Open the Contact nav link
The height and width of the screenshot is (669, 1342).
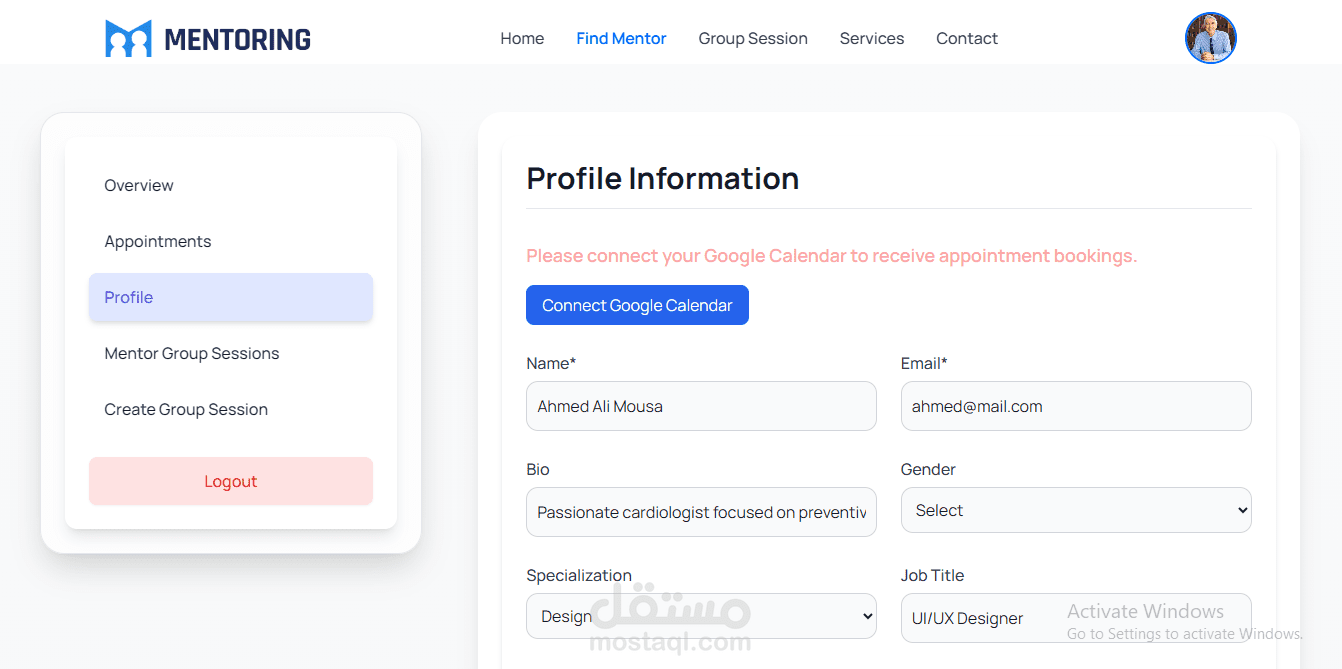pos(966,39)
